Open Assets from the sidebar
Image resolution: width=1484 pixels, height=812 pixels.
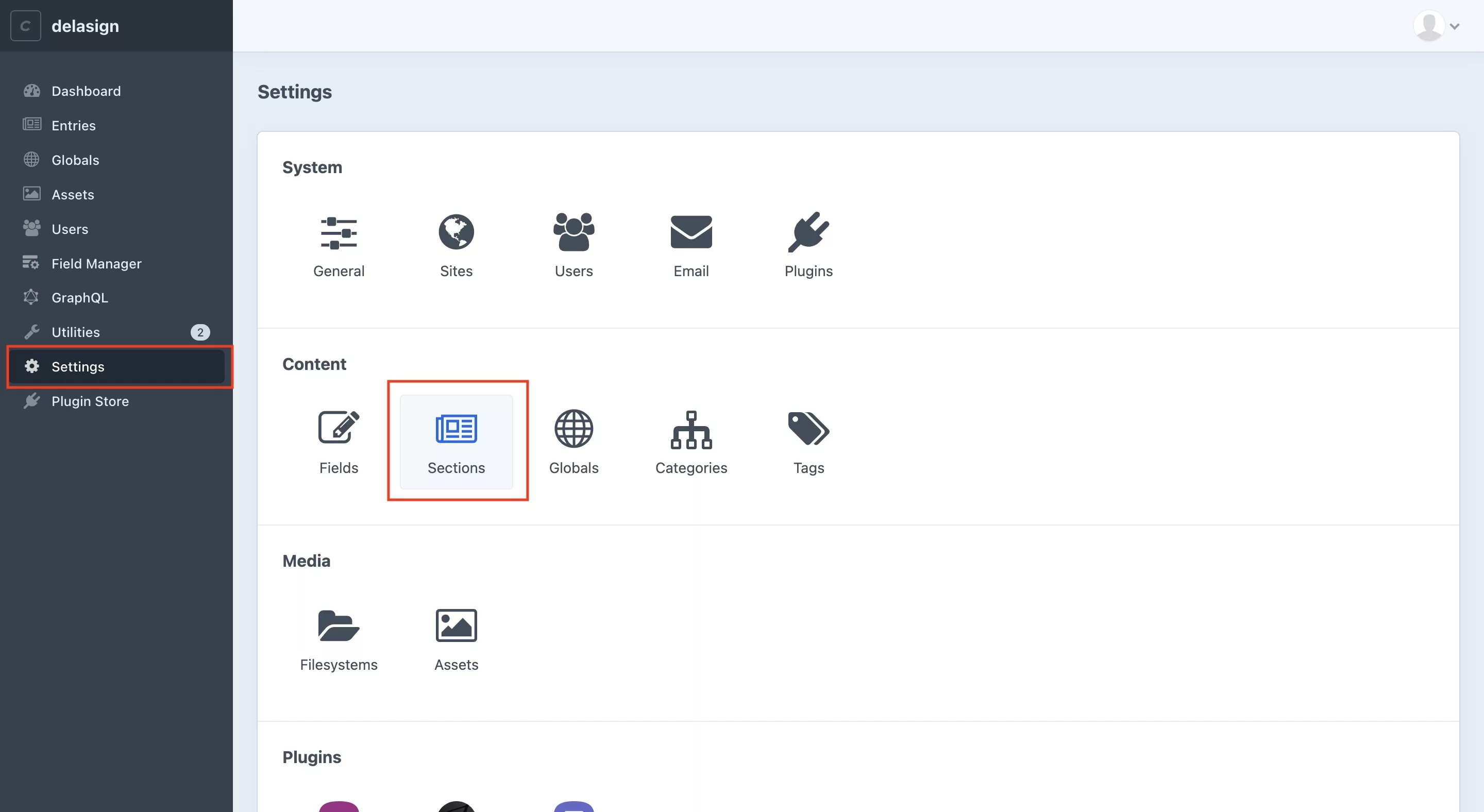pos(116,195)
